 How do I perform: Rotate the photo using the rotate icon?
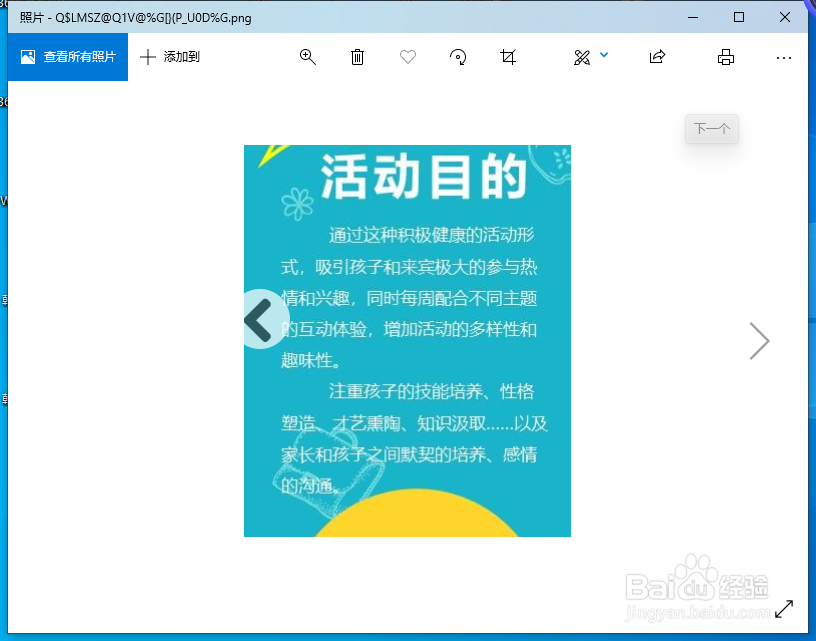pyautogui.click(x=458, y=57)
